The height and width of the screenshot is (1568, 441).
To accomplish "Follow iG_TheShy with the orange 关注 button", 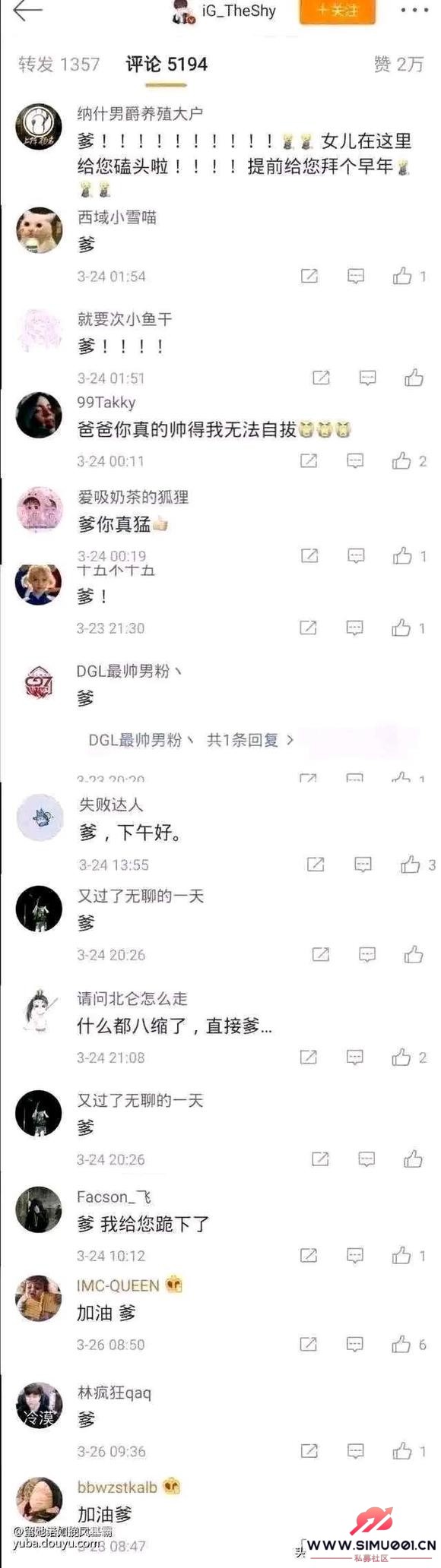I will [337, 11].
